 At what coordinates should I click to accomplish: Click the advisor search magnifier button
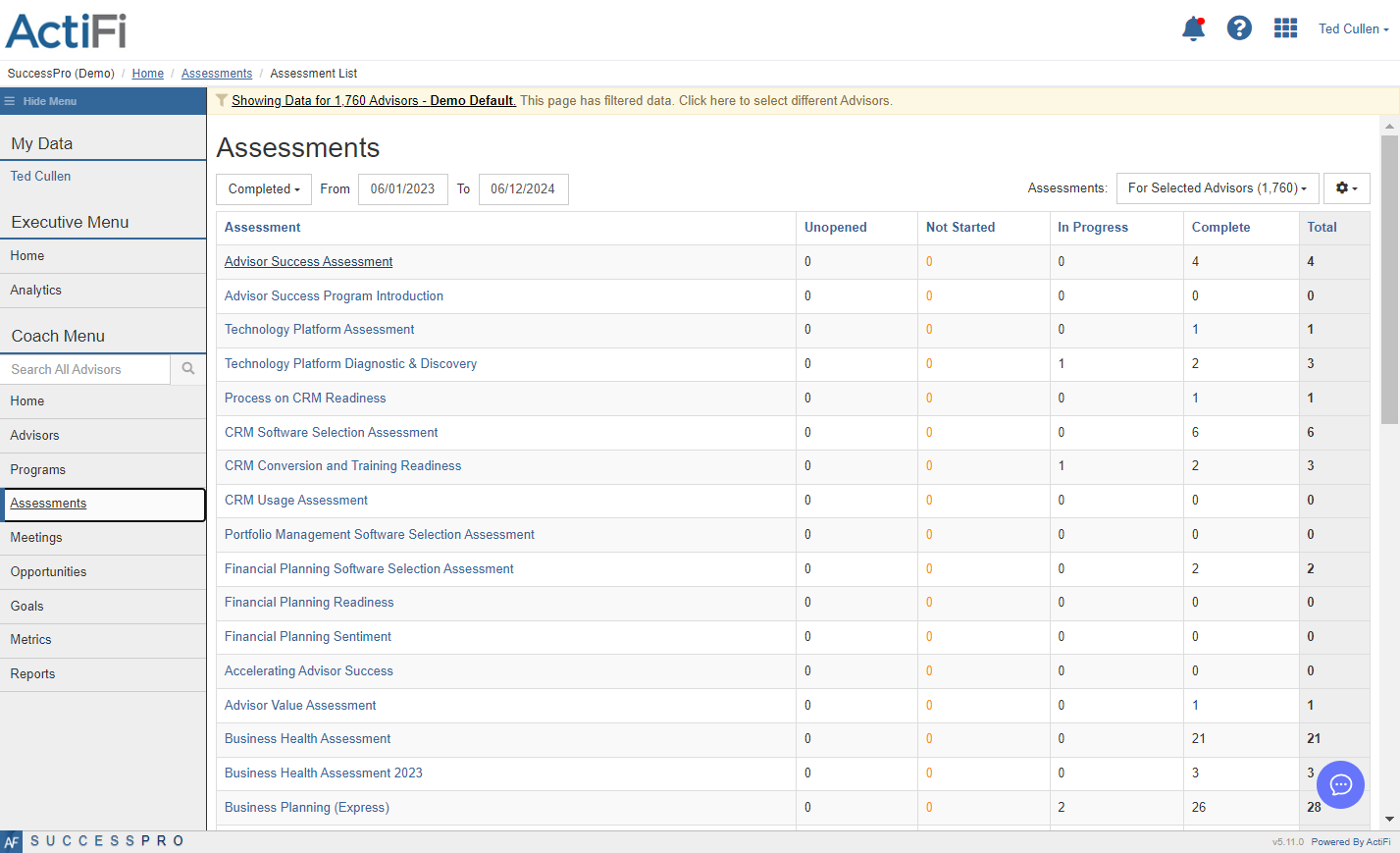[x=188, y=369]
